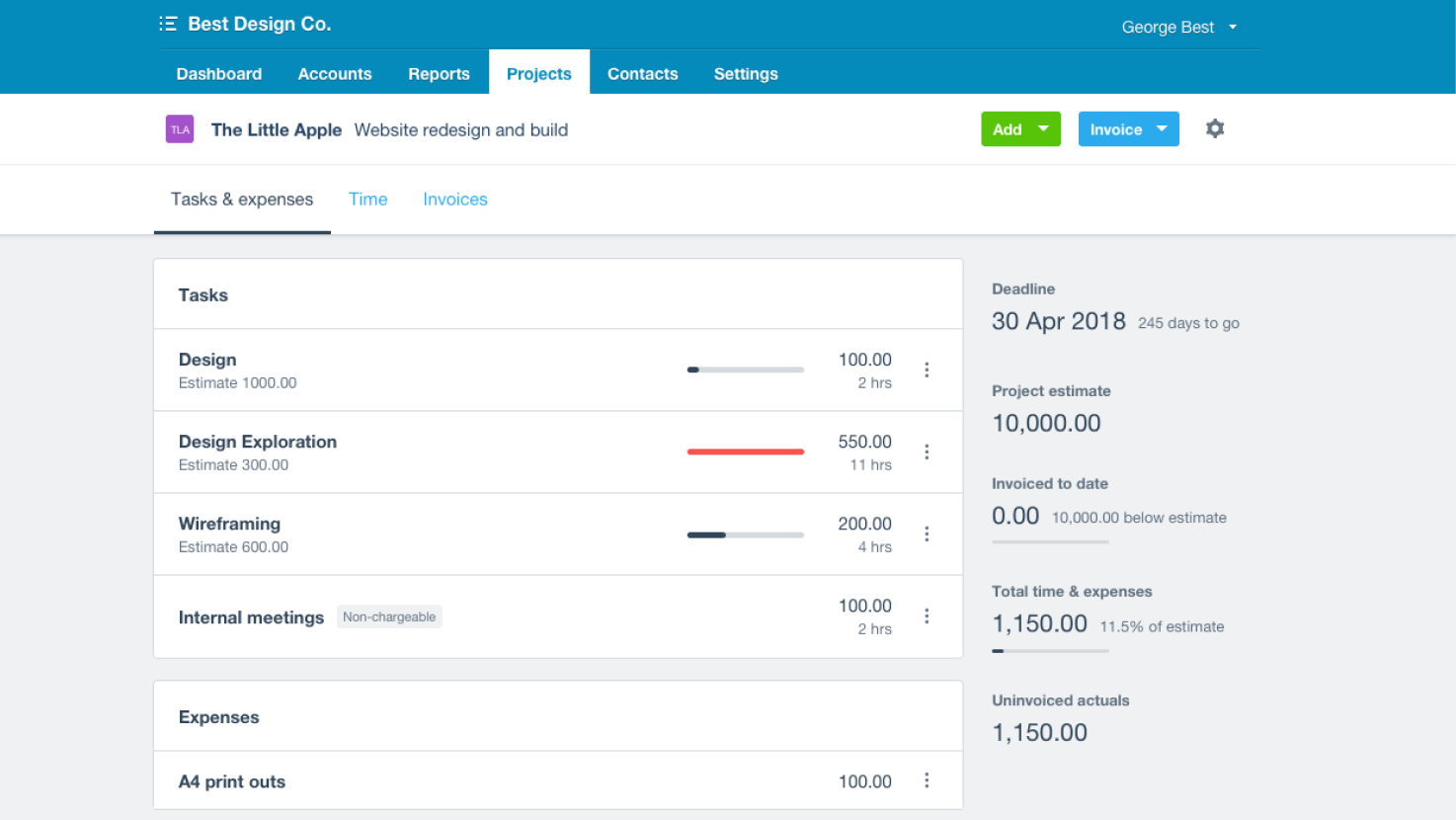Viewport: 1456px width, 820px height.
Task: Open the A4 print outs options menu
Action: click(927, 780)
